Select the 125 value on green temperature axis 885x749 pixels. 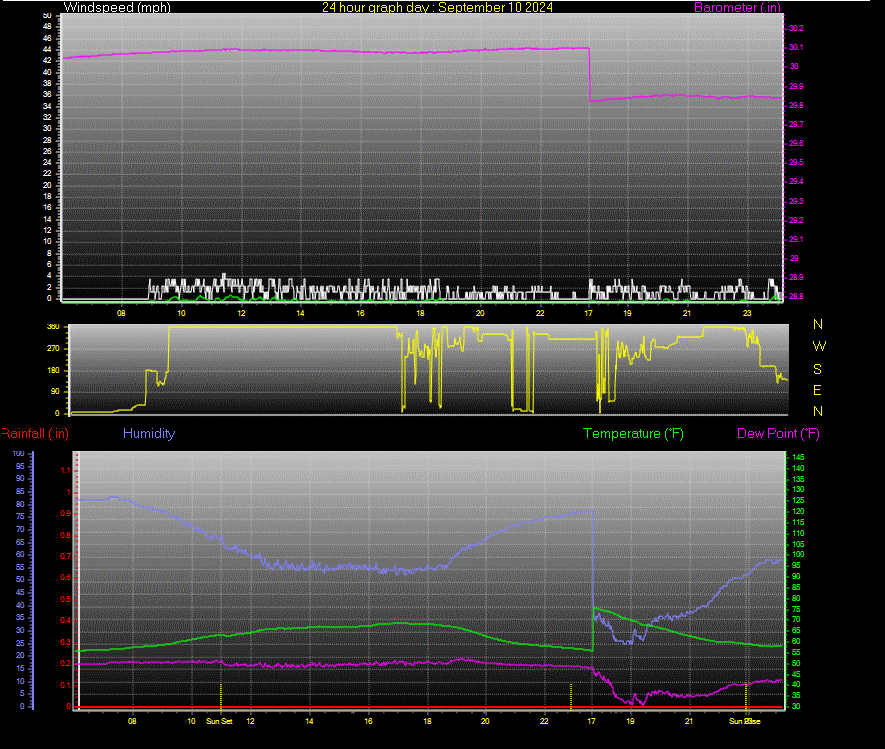(x=798, y=501)
